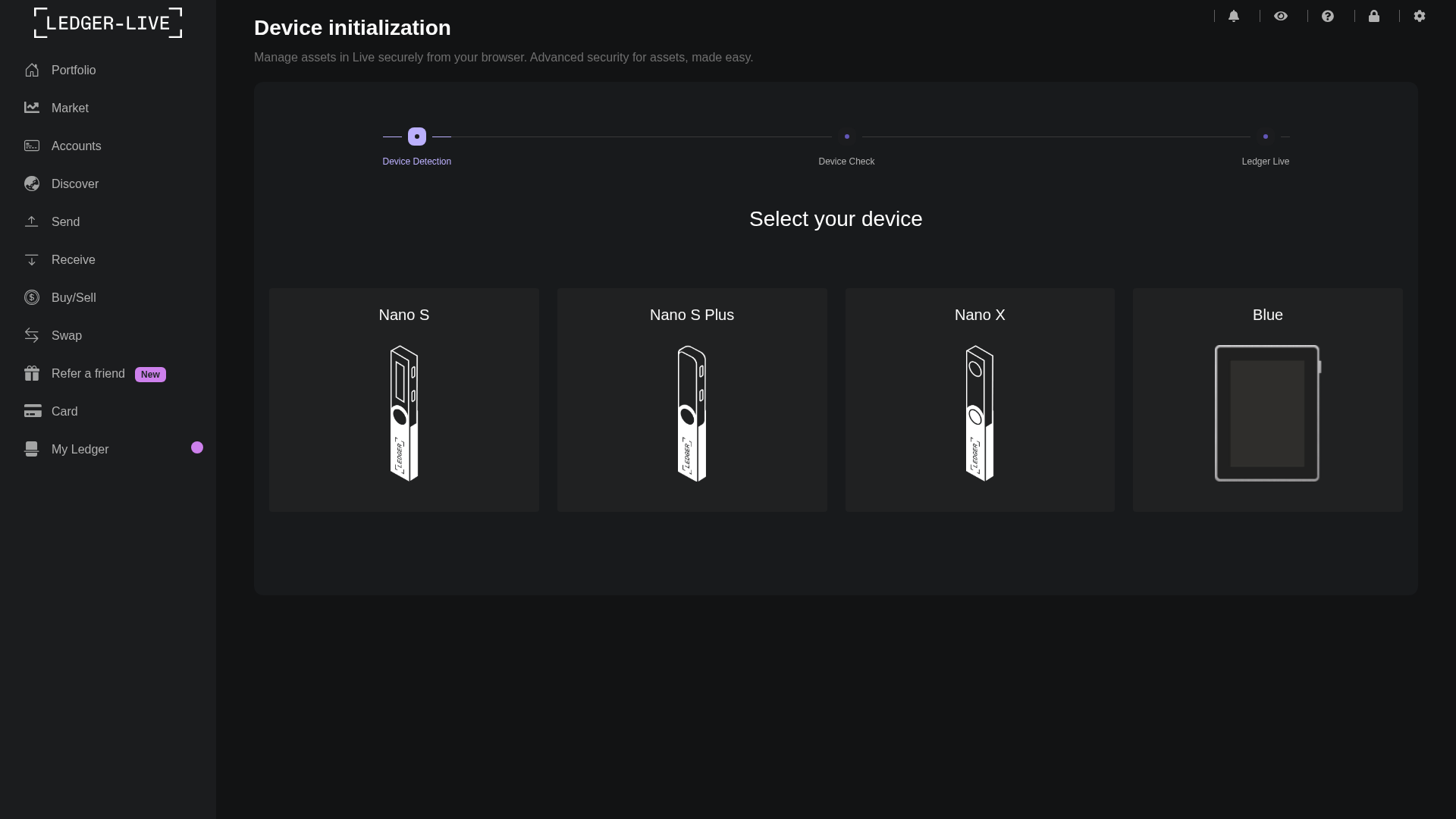The width and height of the screenshot is (1456, 819).
Task: Open the Market section in the sidebar
Action: [x=70, y=108]
